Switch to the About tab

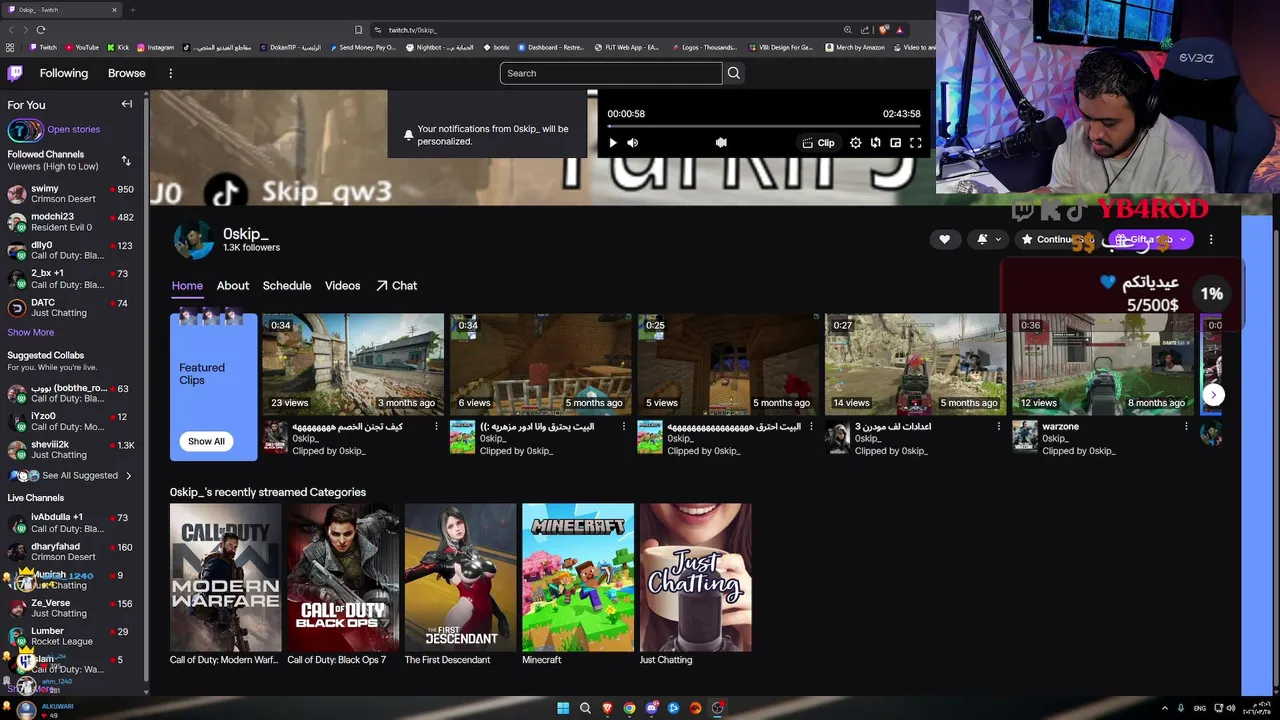[x=233, y=285]
